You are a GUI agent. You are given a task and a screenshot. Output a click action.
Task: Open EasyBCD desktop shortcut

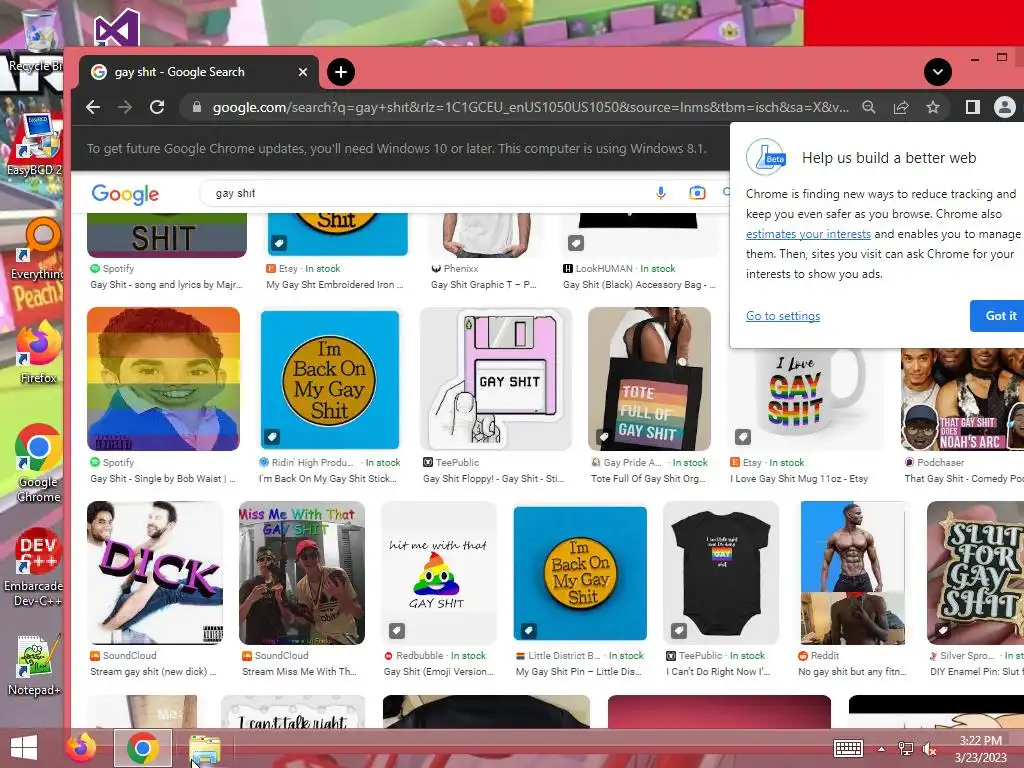pyautogui.click(x=36, y=146)
